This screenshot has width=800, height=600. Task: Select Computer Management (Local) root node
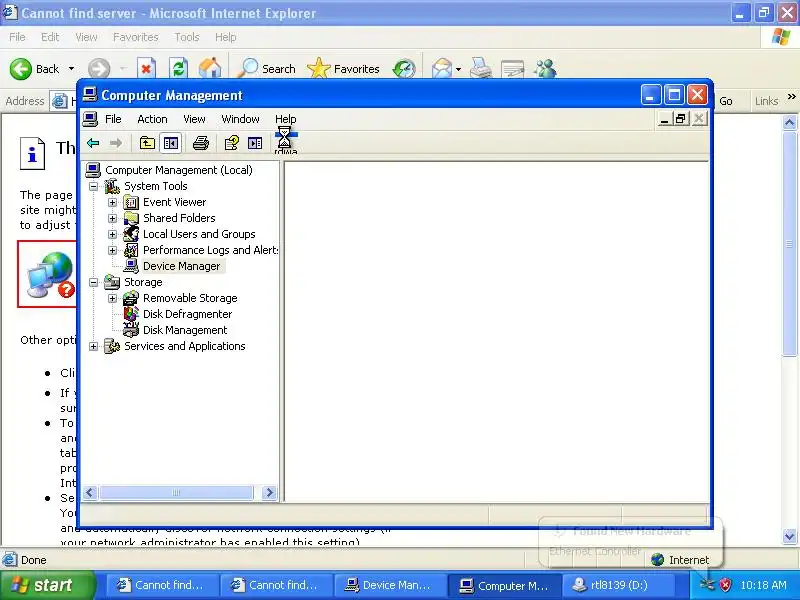click(179, 170)
